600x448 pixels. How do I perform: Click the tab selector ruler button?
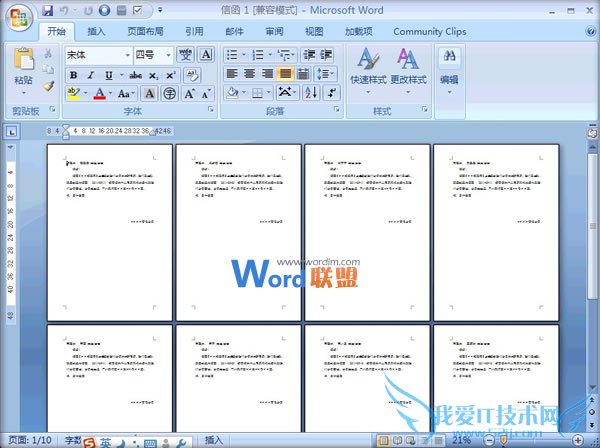12,132
